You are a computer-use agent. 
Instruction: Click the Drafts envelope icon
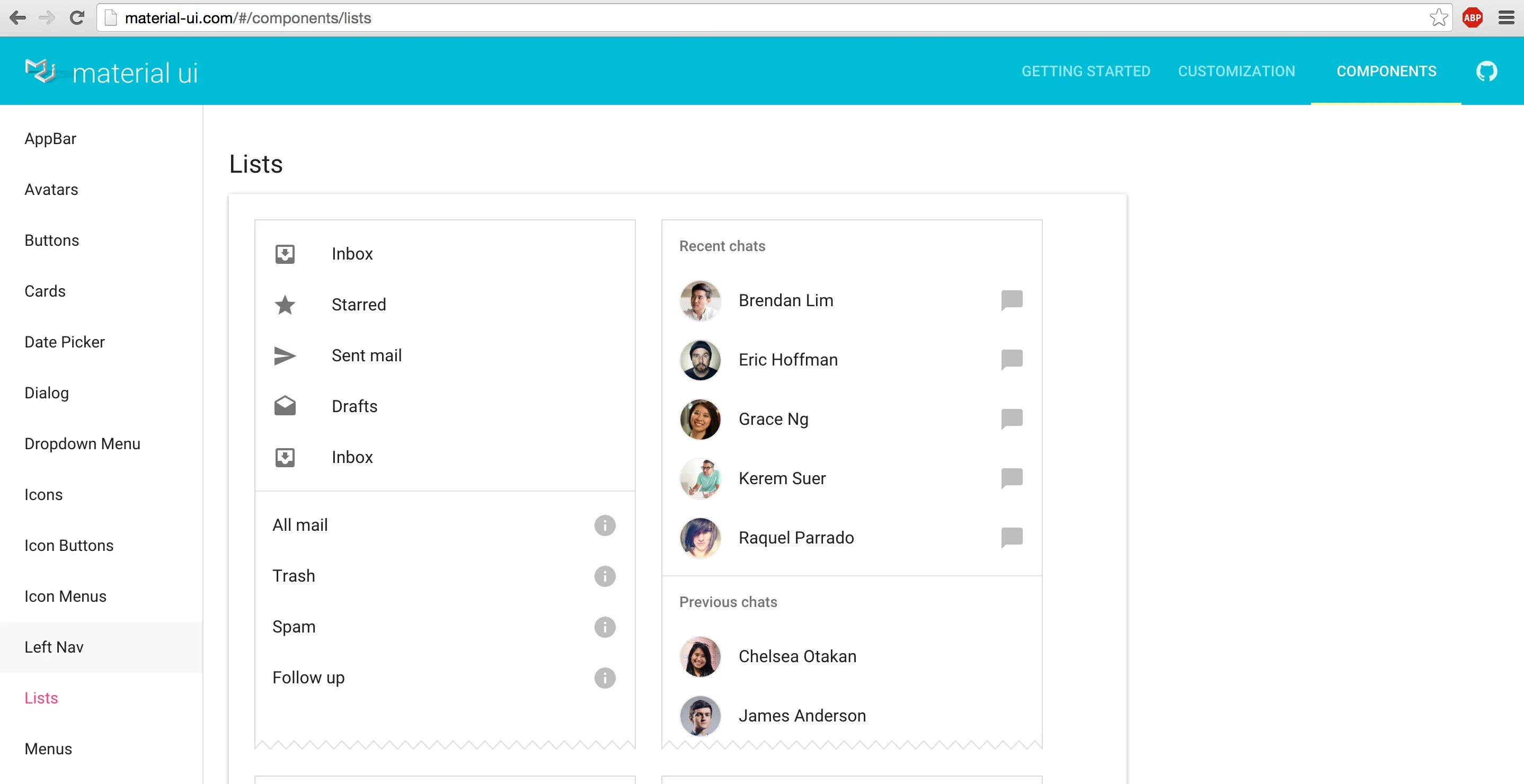[x=285, y=406]
